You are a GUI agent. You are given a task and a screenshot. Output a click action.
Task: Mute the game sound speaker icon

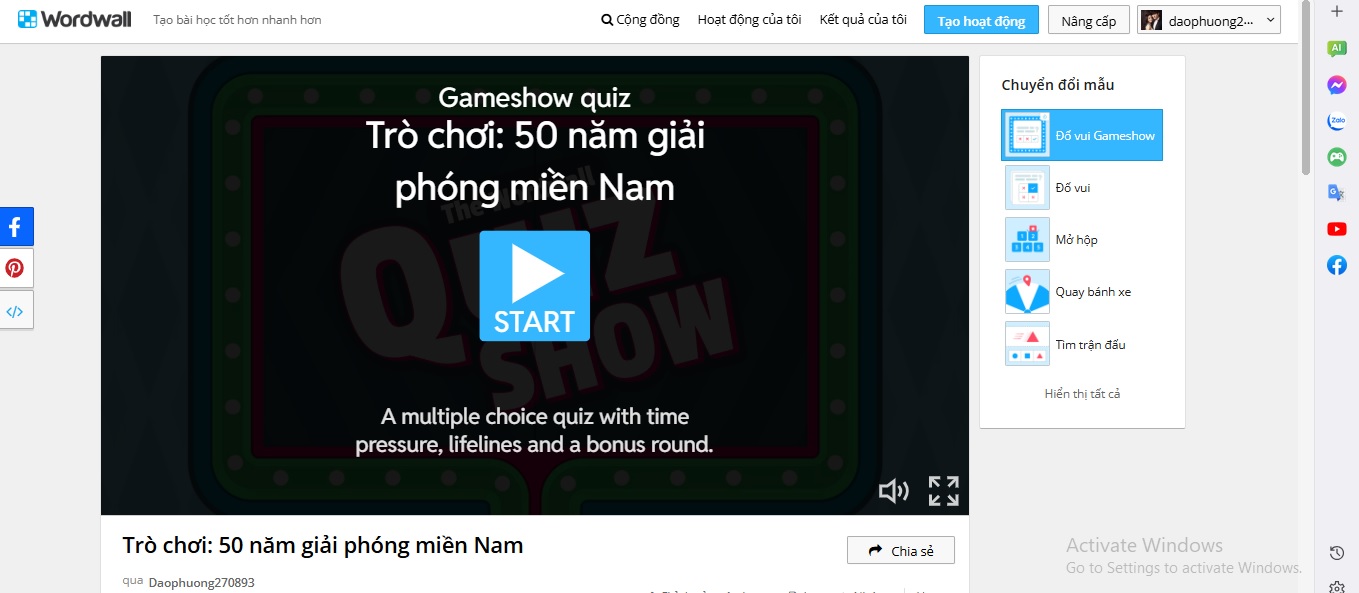(893, 490)
